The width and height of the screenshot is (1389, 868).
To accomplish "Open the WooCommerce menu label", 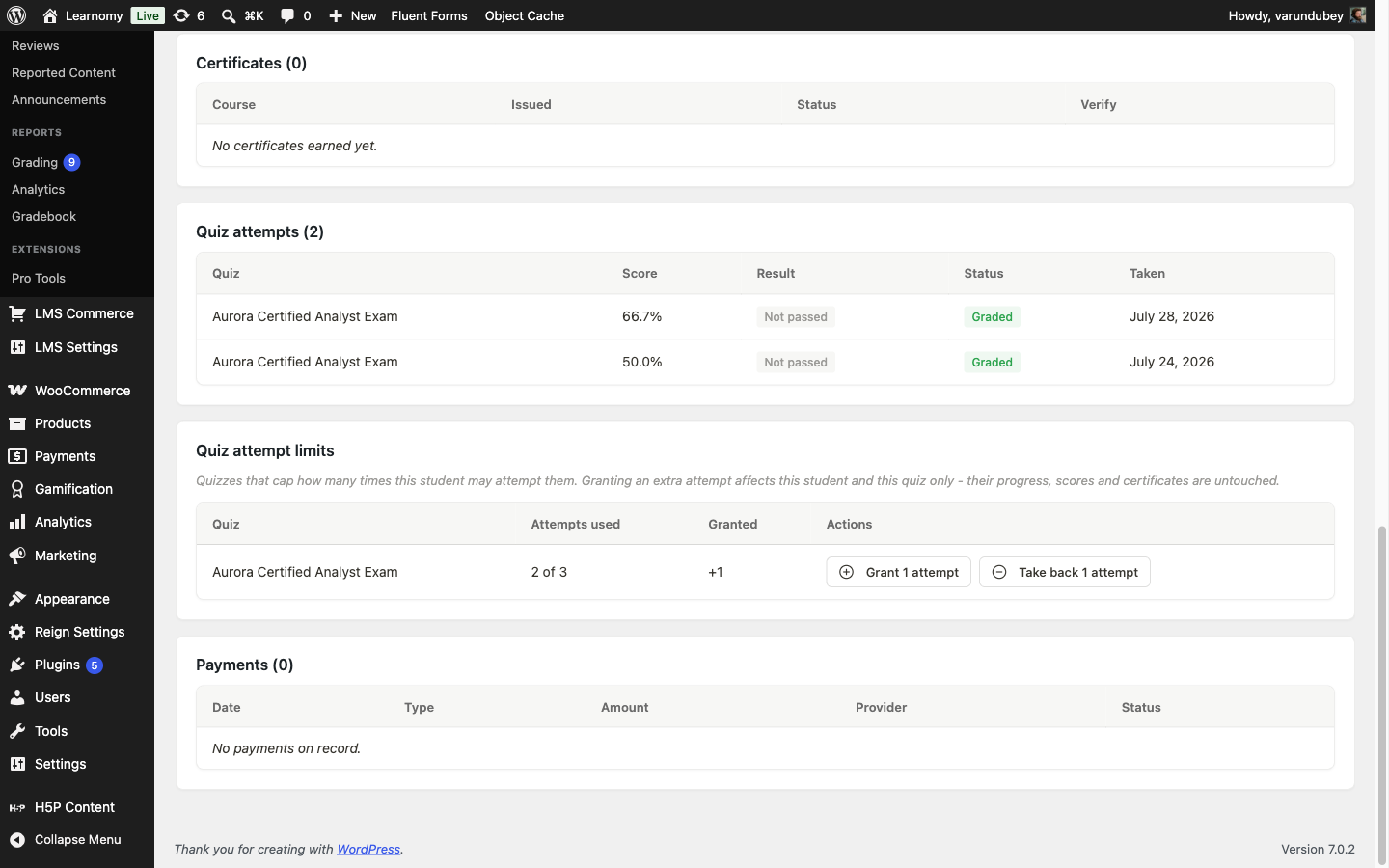I will pos(82,391).
